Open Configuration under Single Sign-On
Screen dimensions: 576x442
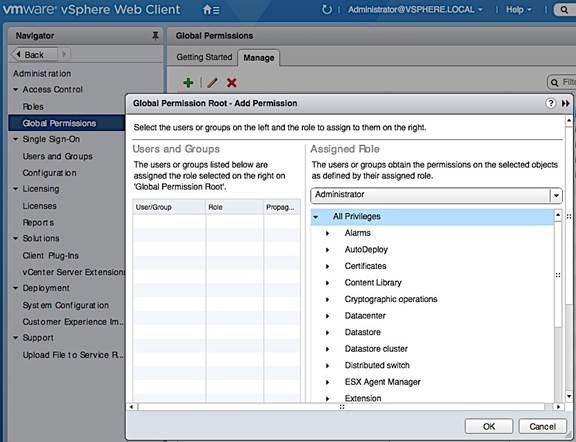[50, 173]
